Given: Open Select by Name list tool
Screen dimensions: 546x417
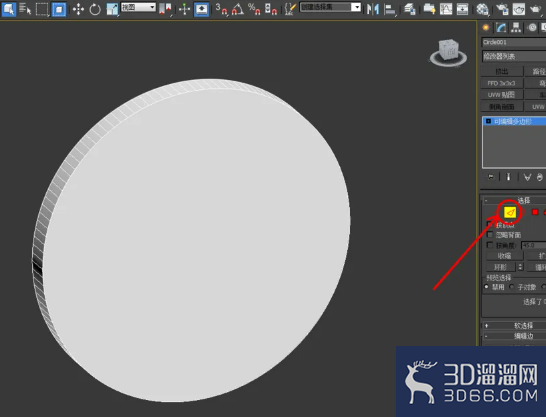Looking at the screenshot, I should pyautogui.click(x=25, y=9).
